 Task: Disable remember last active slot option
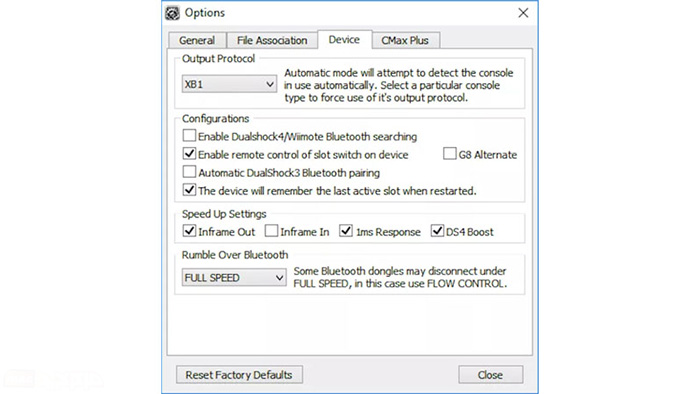click(x=189, y=190)
